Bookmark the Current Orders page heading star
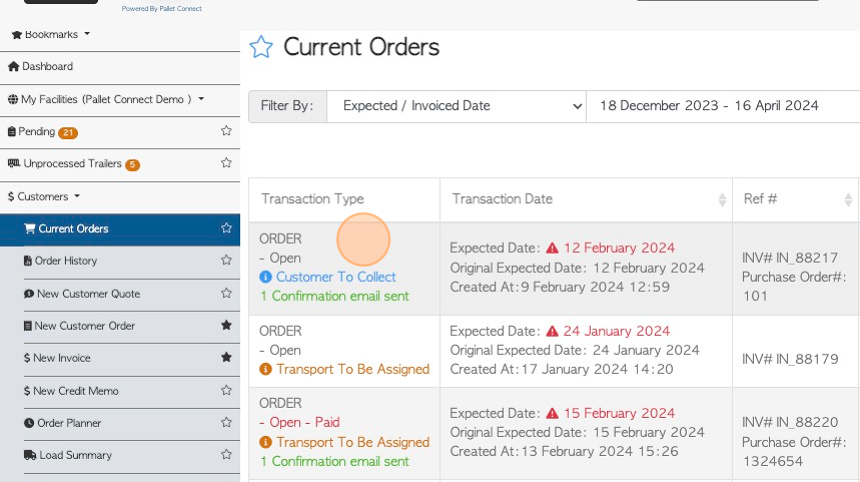 click(261, 47)
